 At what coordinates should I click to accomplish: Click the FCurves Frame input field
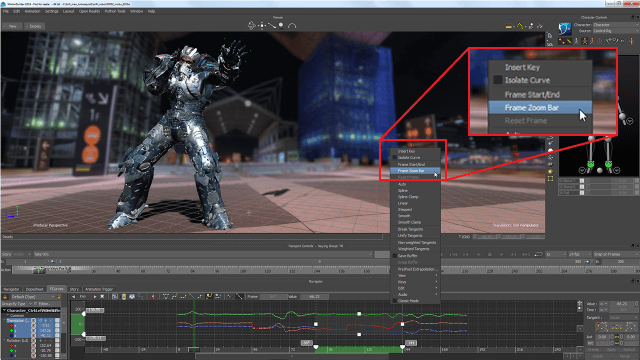[274, 297]
